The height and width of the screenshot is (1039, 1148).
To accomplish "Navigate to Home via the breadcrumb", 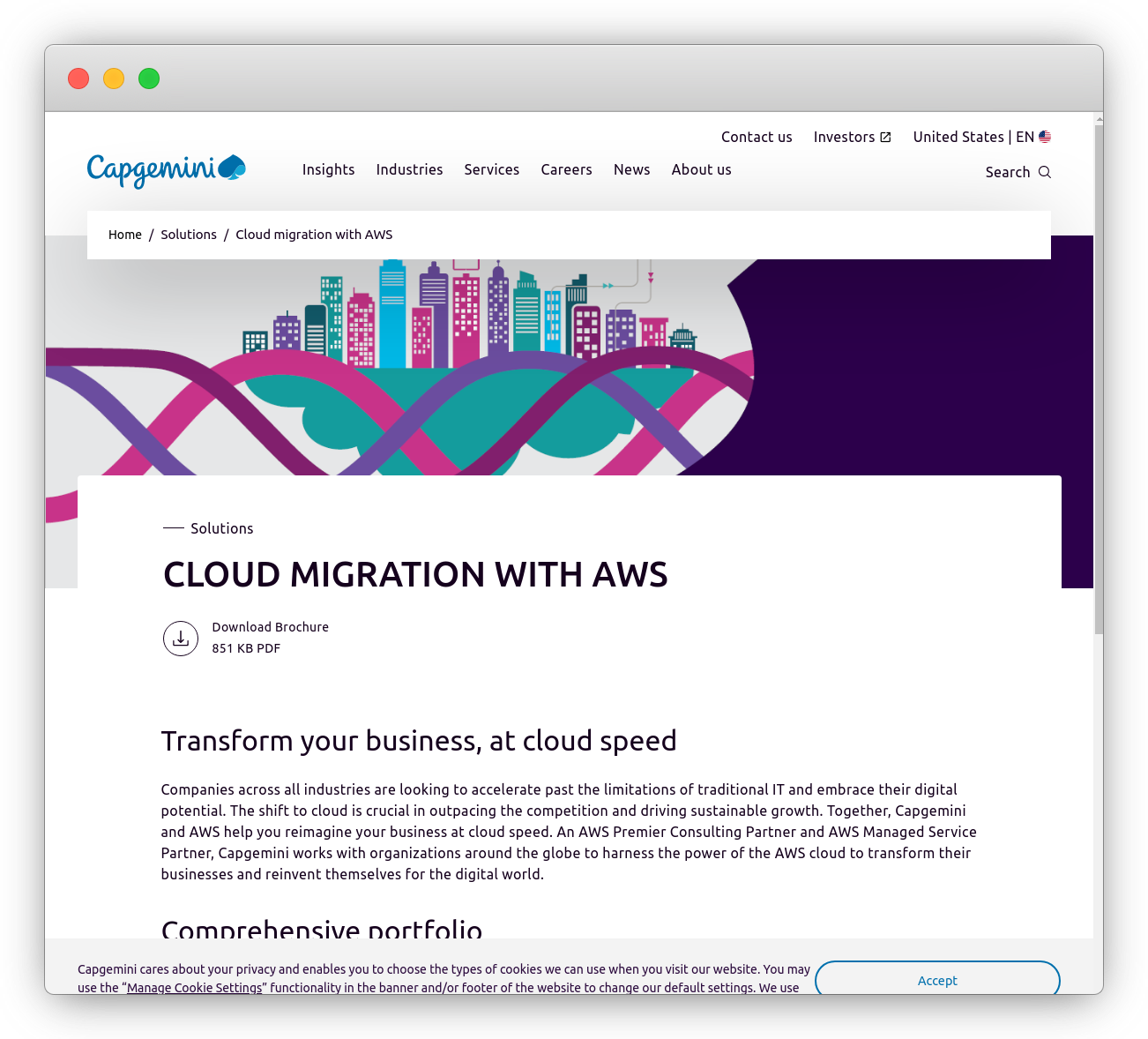I will click(x=125, y=234).
